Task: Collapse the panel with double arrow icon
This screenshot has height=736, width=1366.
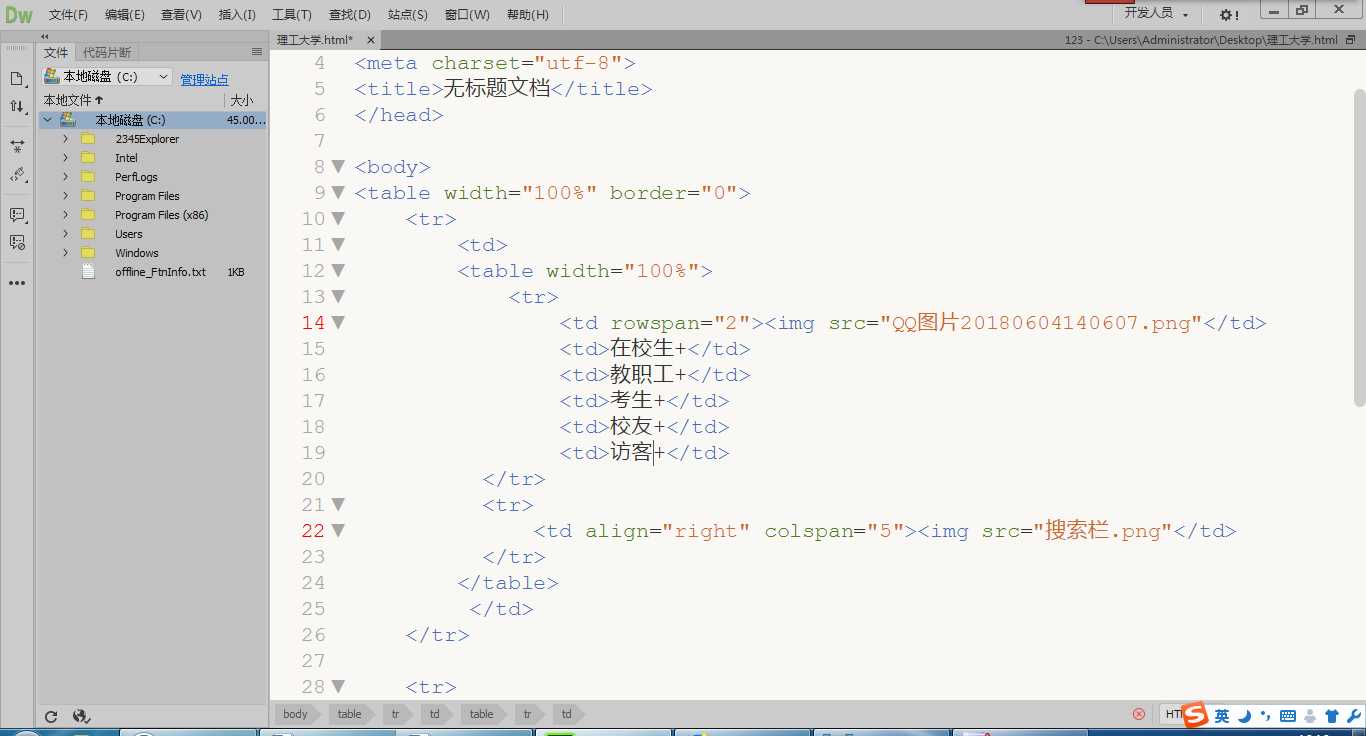Action: 45,36
